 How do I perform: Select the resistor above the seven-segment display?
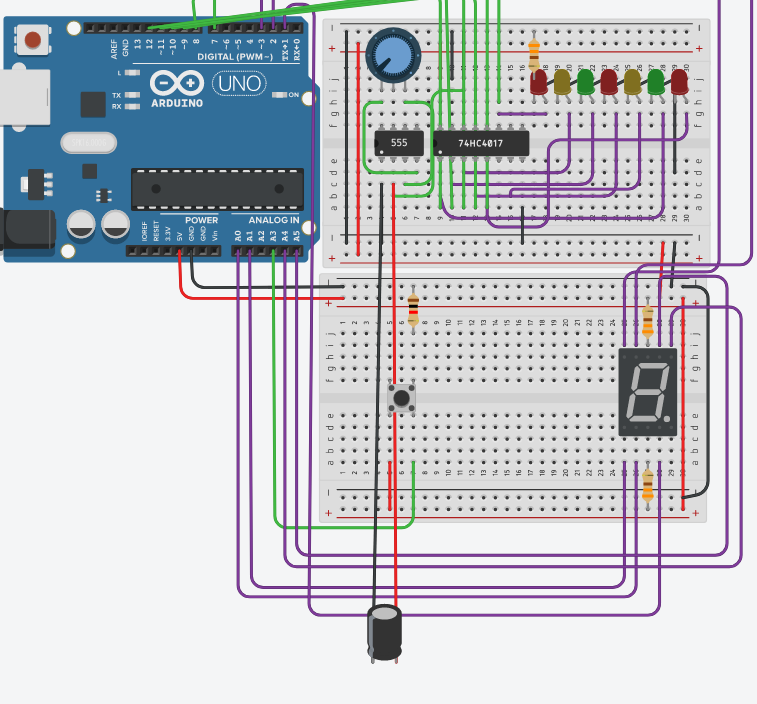648,320
